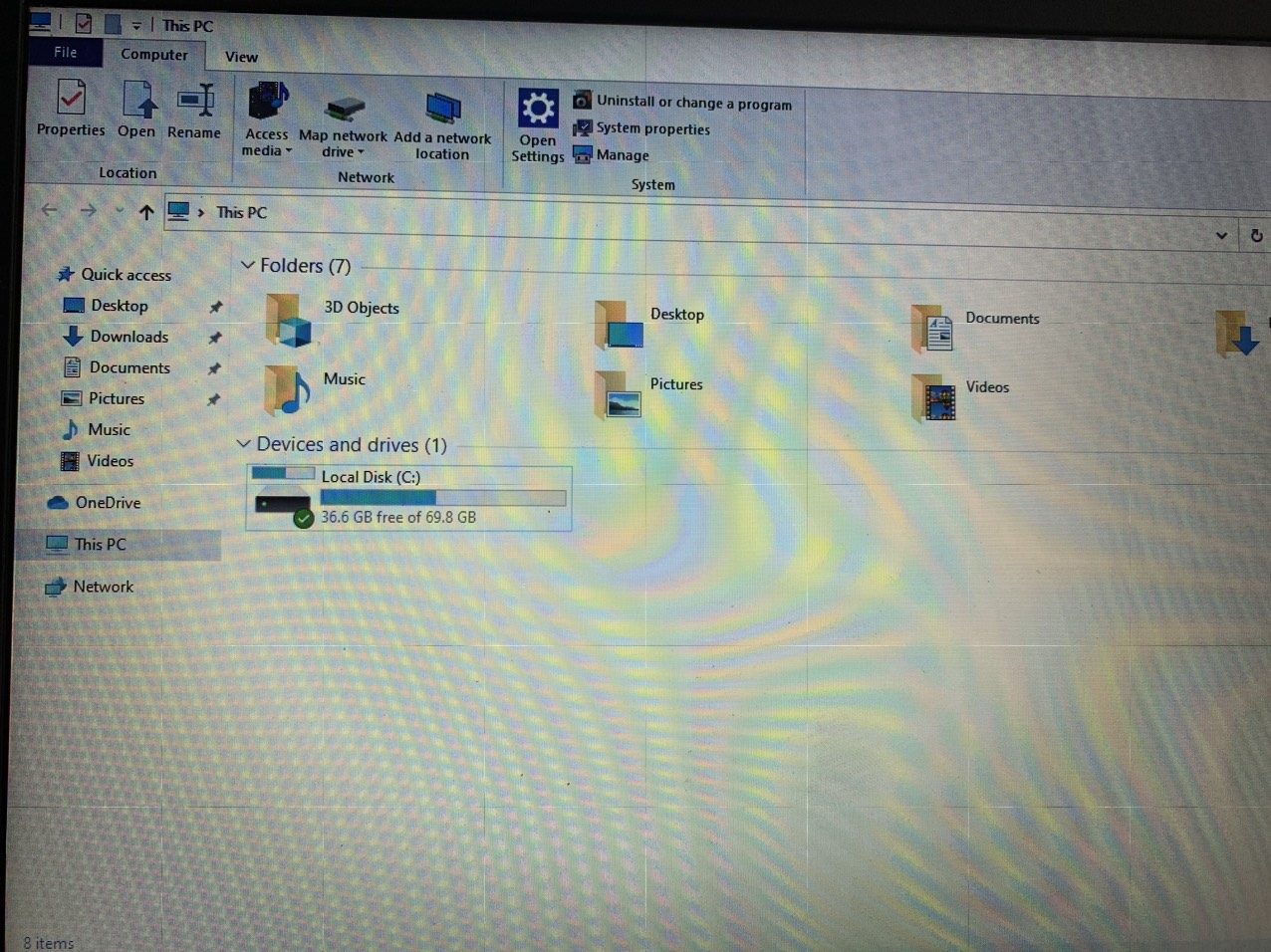
Task: Click the Forward navigation arrow
Action: pyautogui.click(x=88, y=210)
